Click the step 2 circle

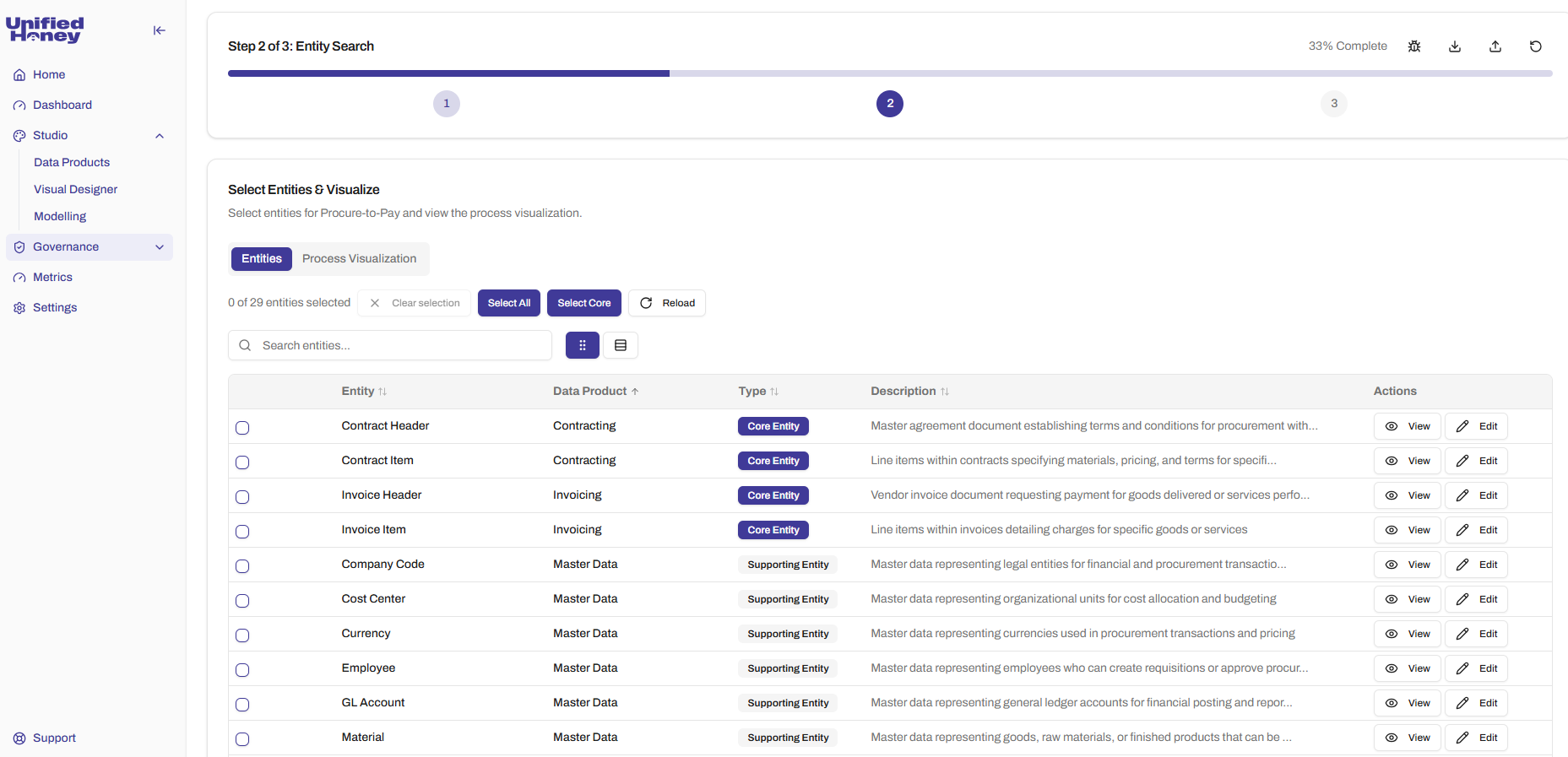(890, 104)
